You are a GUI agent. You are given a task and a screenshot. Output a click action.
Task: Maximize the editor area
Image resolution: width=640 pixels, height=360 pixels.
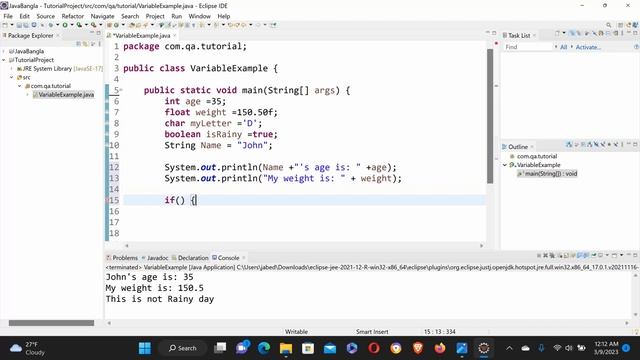494,33
